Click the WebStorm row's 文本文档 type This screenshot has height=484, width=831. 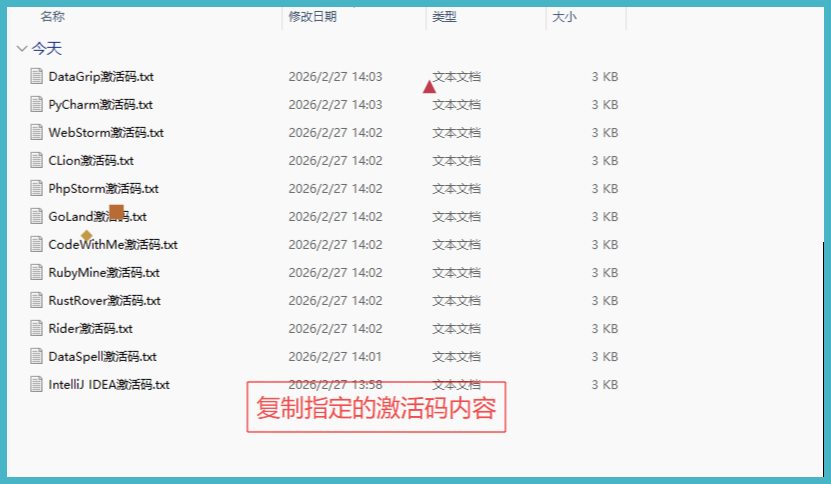pos(456,133)
